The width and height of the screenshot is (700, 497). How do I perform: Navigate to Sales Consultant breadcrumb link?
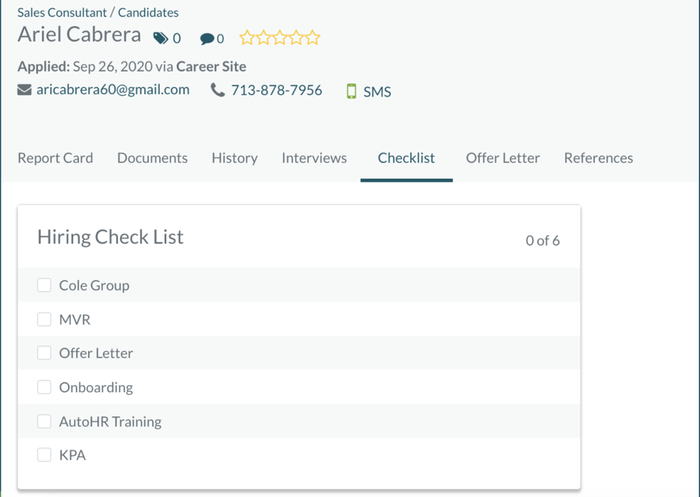coord(62,13)
